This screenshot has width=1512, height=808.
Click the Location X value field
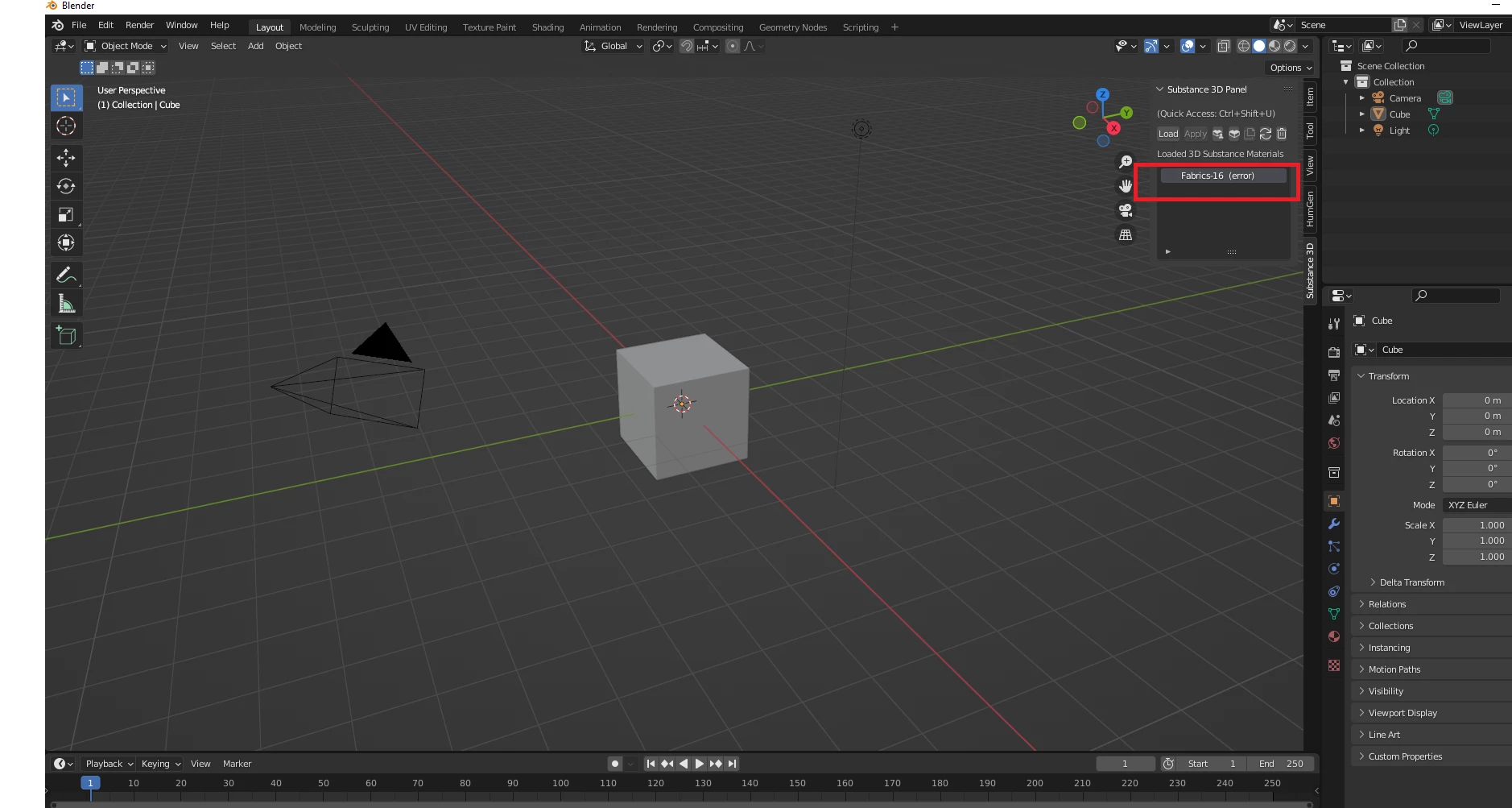pos(1477,400)
